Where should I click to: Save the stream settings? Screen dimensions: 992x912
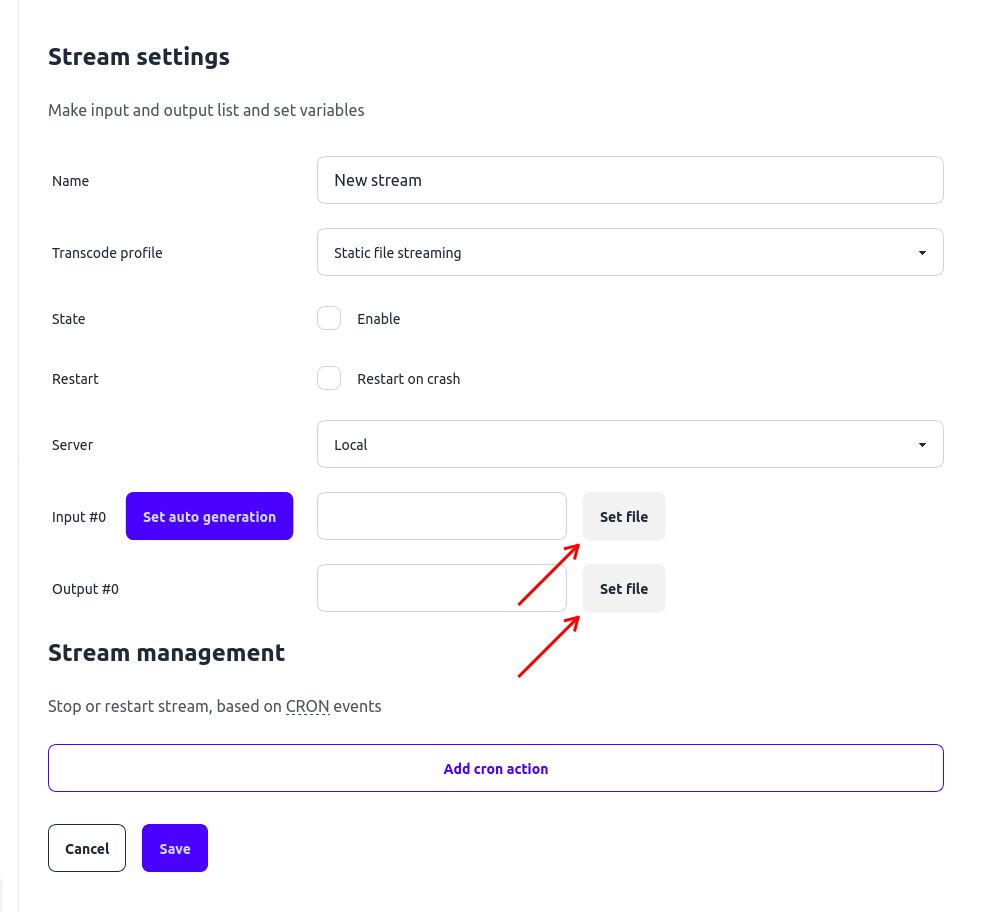coord(174,848)
